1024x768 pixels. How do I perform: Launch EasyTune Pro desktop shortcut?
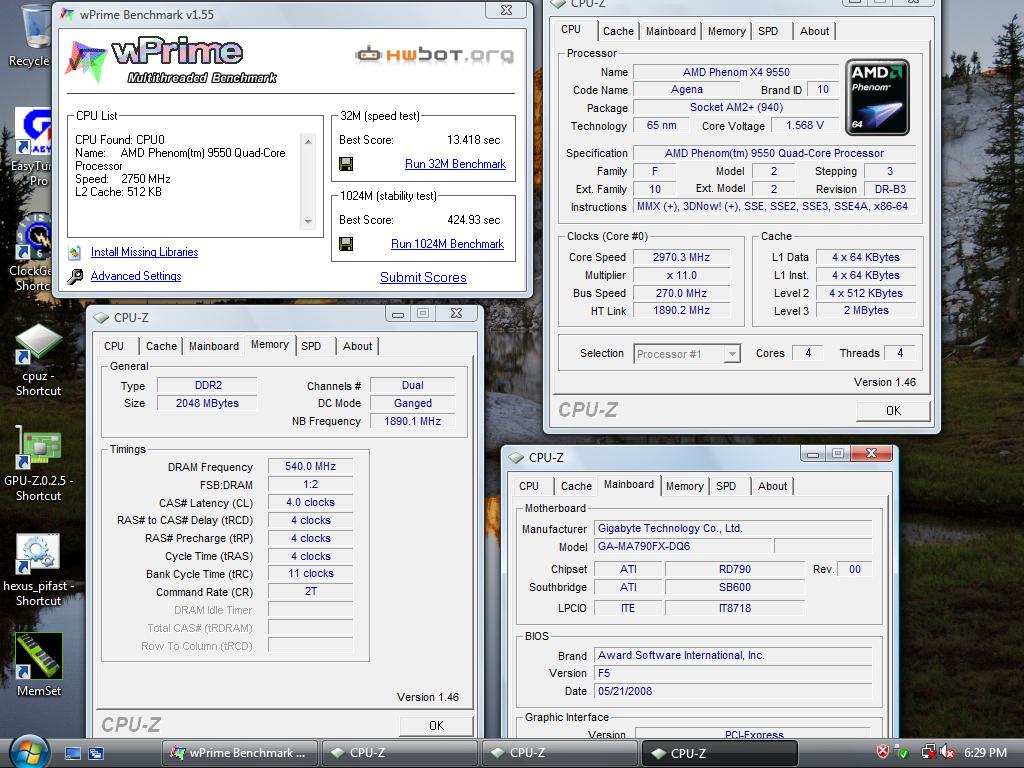coord(33,132)
